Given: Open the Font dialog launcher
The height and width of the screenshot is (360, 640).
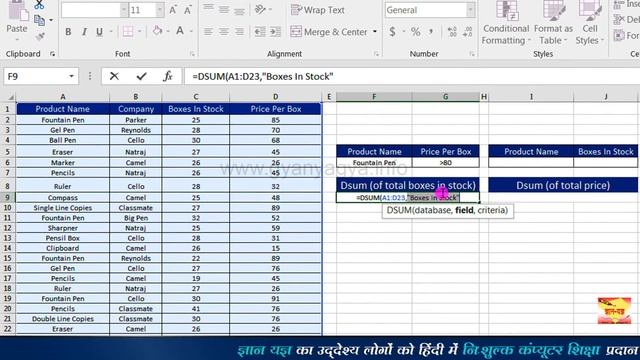Looking at the screenshot, I should point(192,54).
